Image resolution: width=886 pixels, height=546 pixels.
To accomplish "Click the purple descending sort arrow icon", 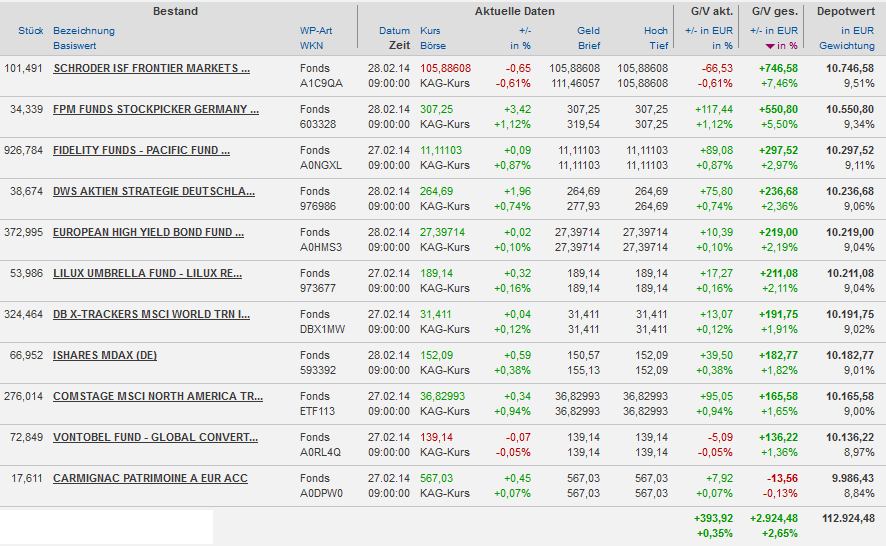I will [770, 46].
